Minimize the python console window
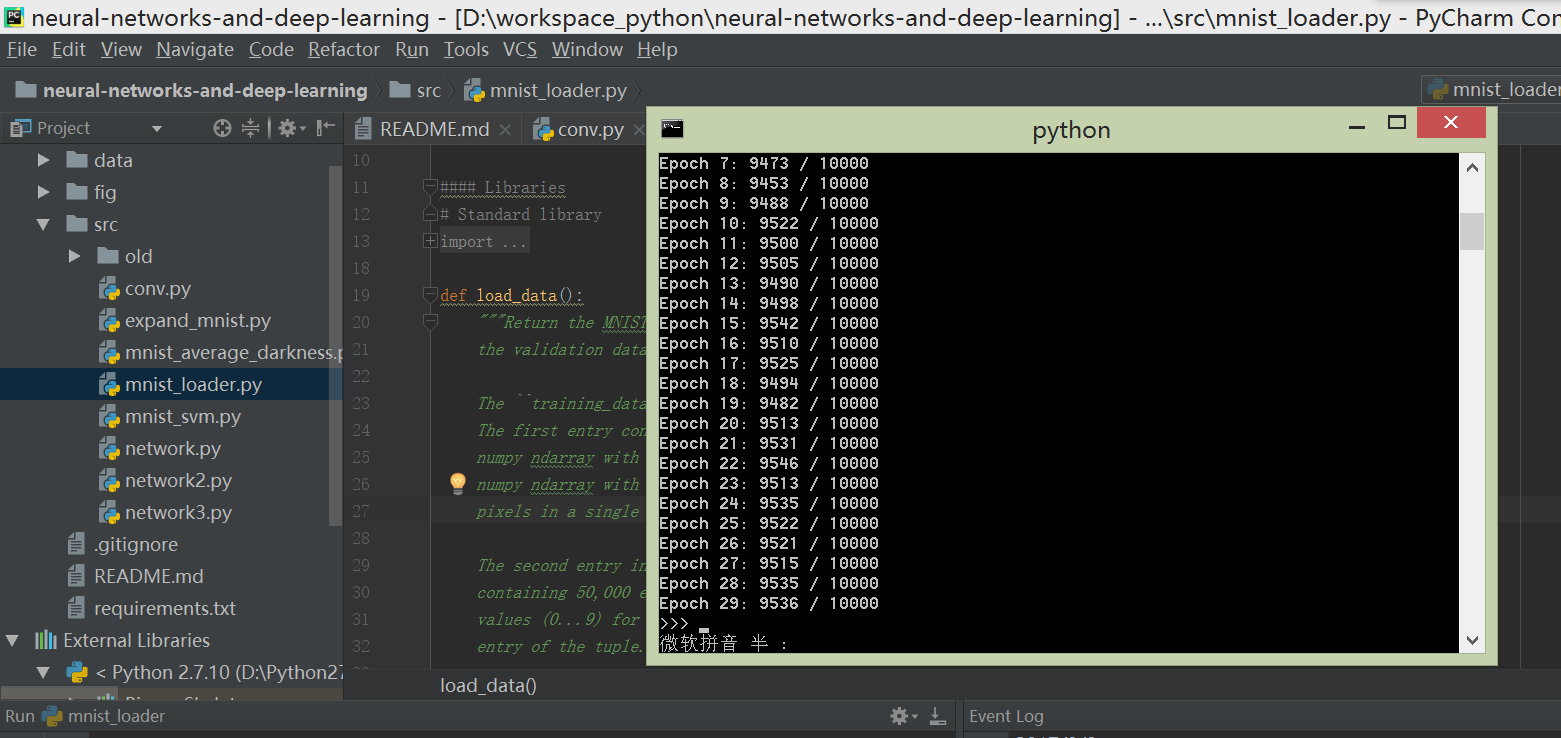1561x738 pixels. [1357, 125]
